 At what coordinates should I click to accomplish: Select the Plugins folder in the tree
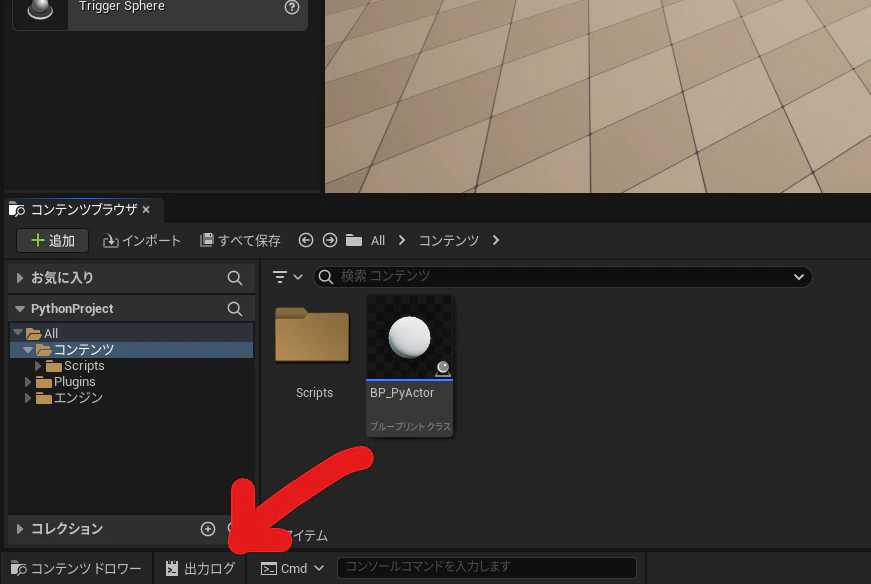coord(74,382)
